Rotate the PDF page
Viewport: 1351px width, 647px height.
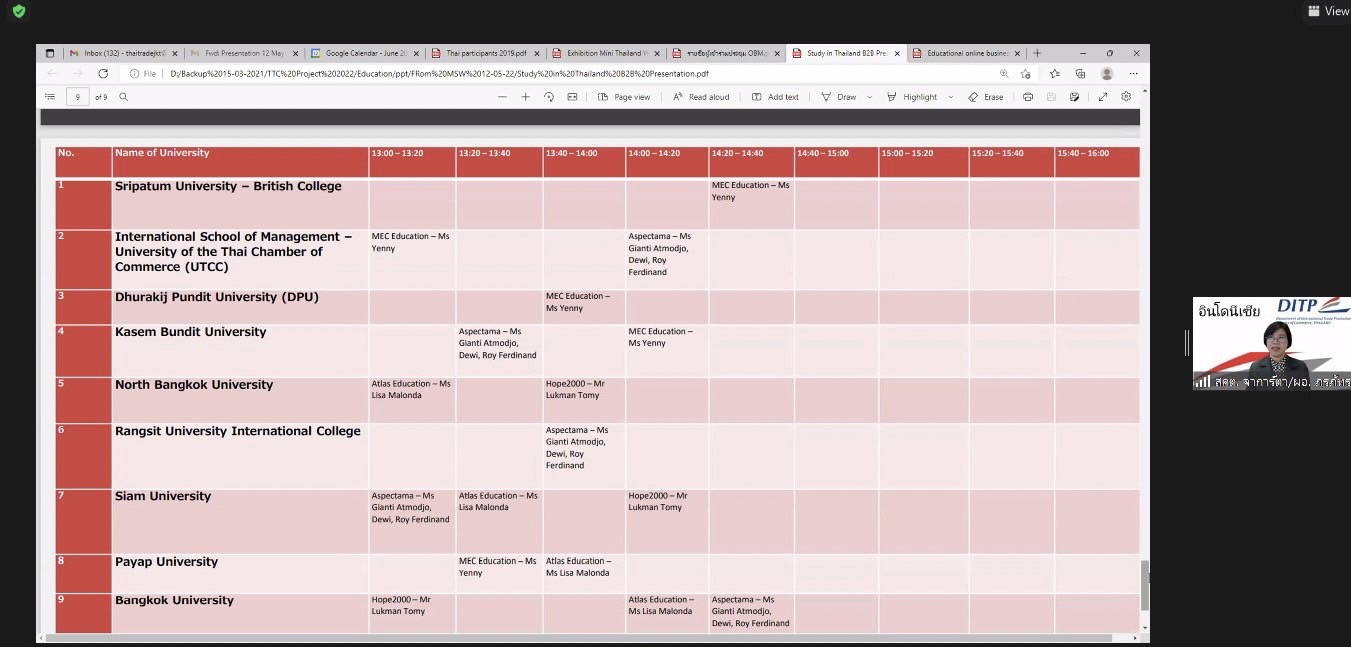[x=549, y=97]
